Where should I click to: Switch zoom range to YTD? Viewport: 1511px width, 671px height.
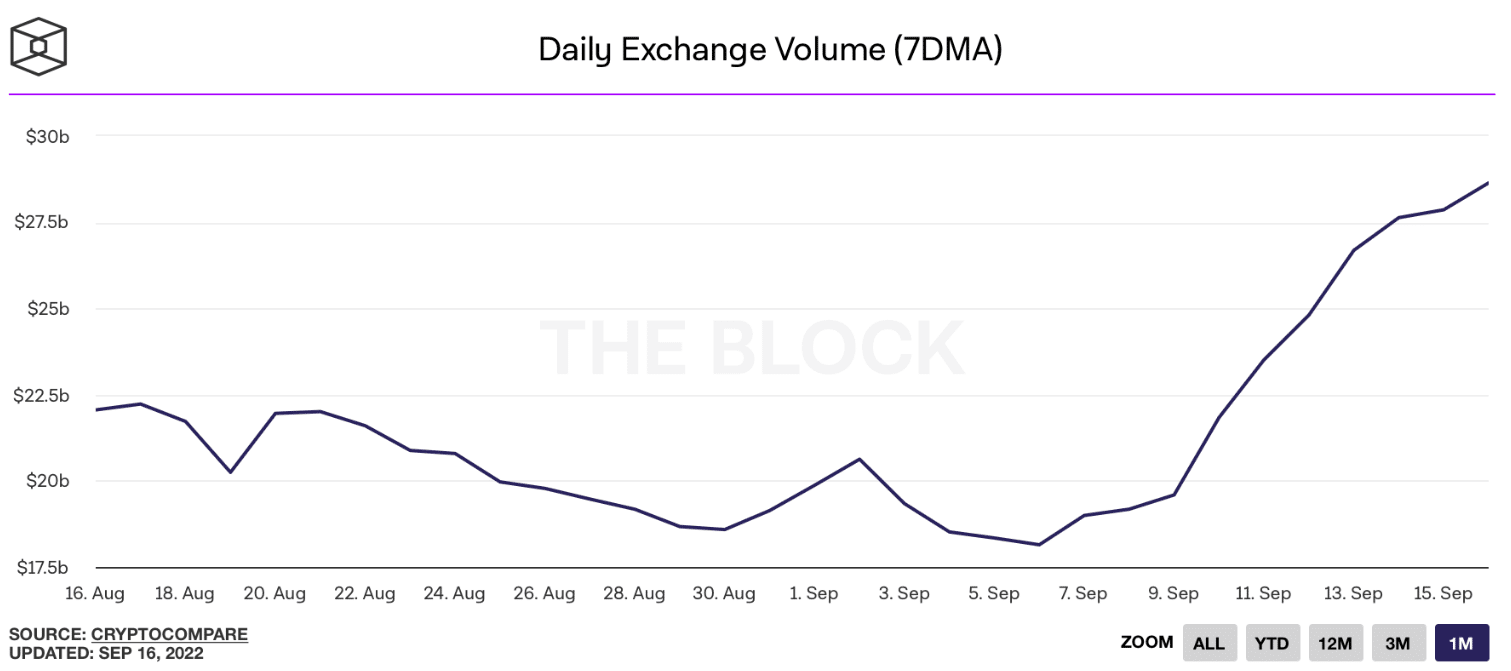click(x=1272, y=643)
